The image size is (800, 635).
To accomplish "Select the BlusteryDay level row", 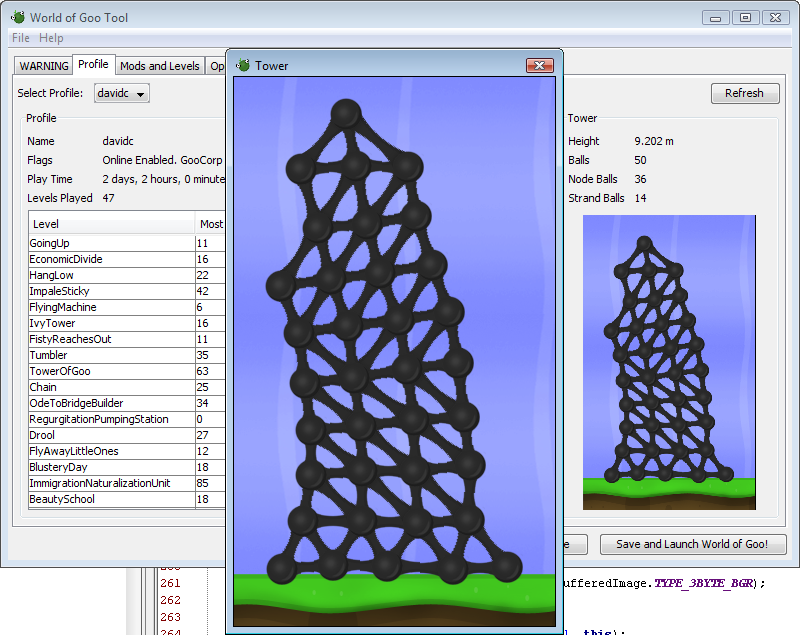I will (127, 467).
